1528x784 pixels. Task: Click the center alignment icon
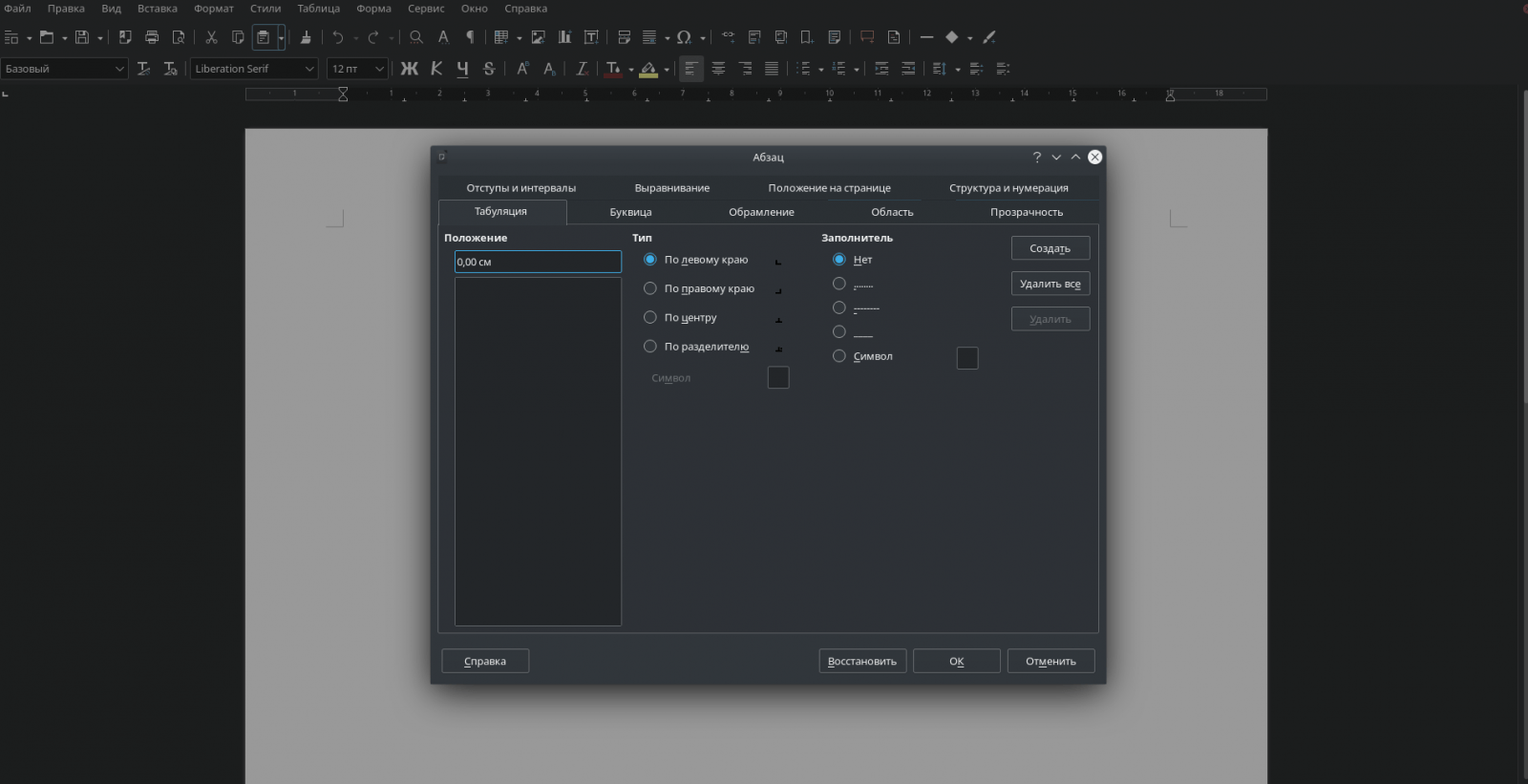click(718, 69)
